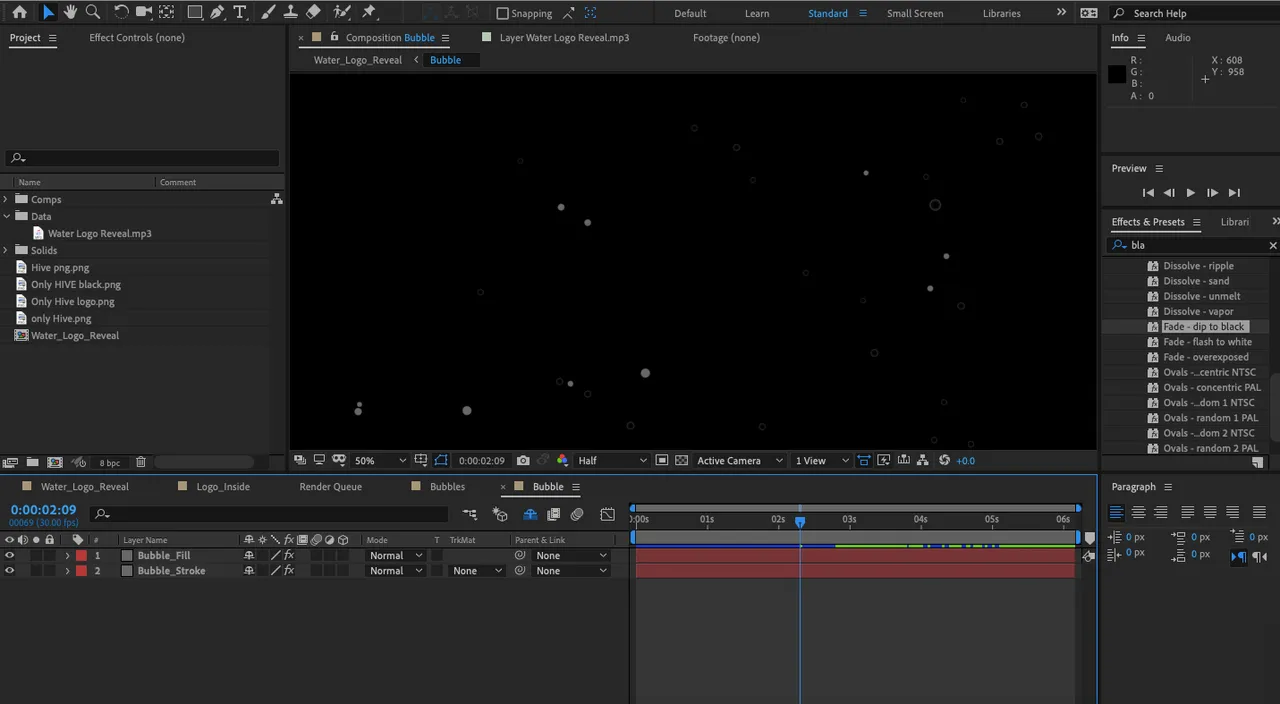Open the 1 View layout dropdown
The width and height of the screenshot is (1280, 704).
(x=820, y=460)
